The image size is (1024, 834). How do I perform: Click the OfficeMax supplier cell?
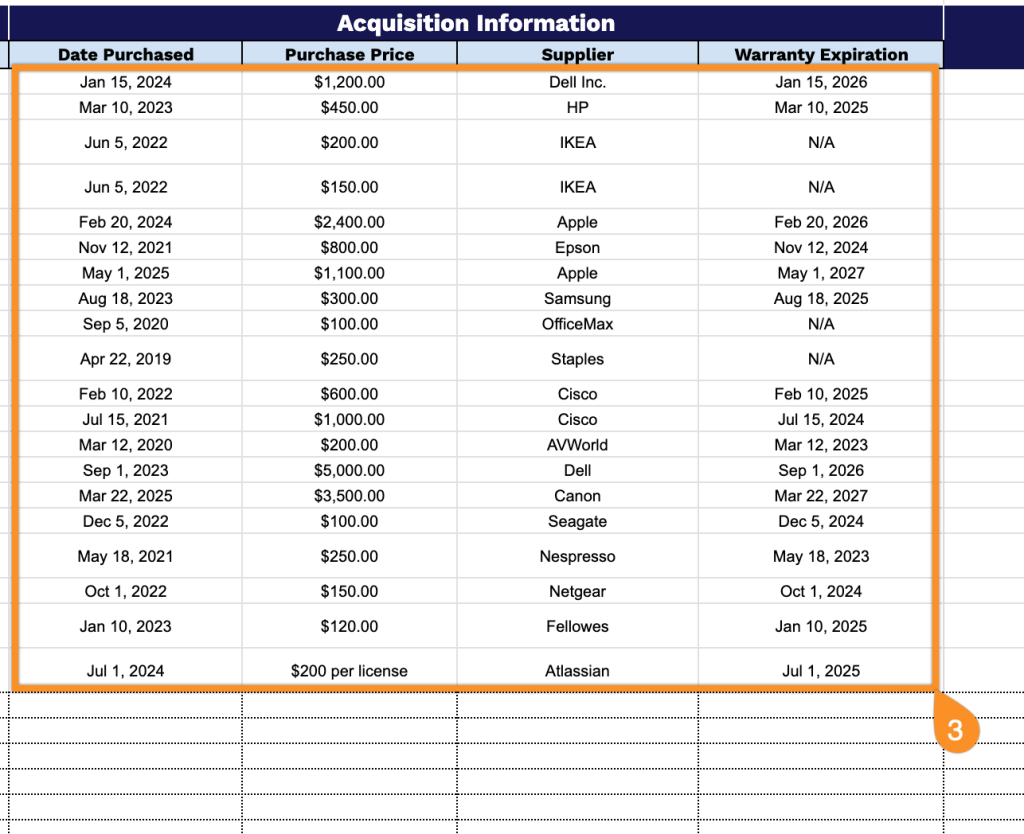[577, 324]
